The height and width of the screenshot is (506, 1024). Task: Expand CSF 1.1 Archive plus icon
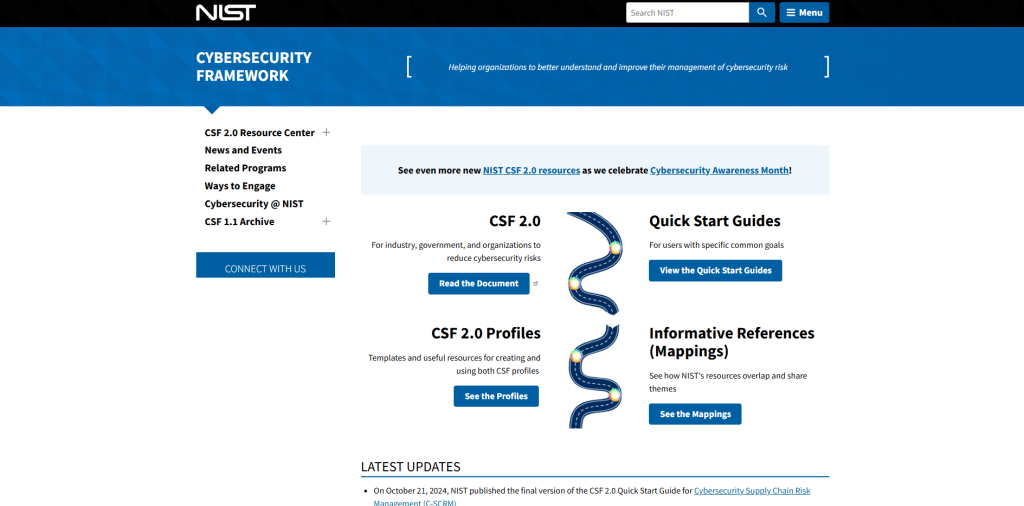327,221
